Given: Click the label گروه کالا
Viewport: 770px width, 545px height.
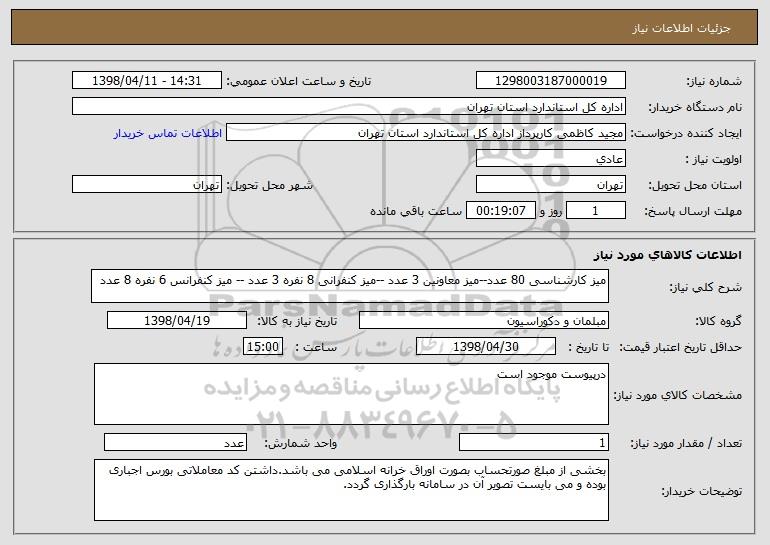Looking at the screenshot, I should coord(718,321).
